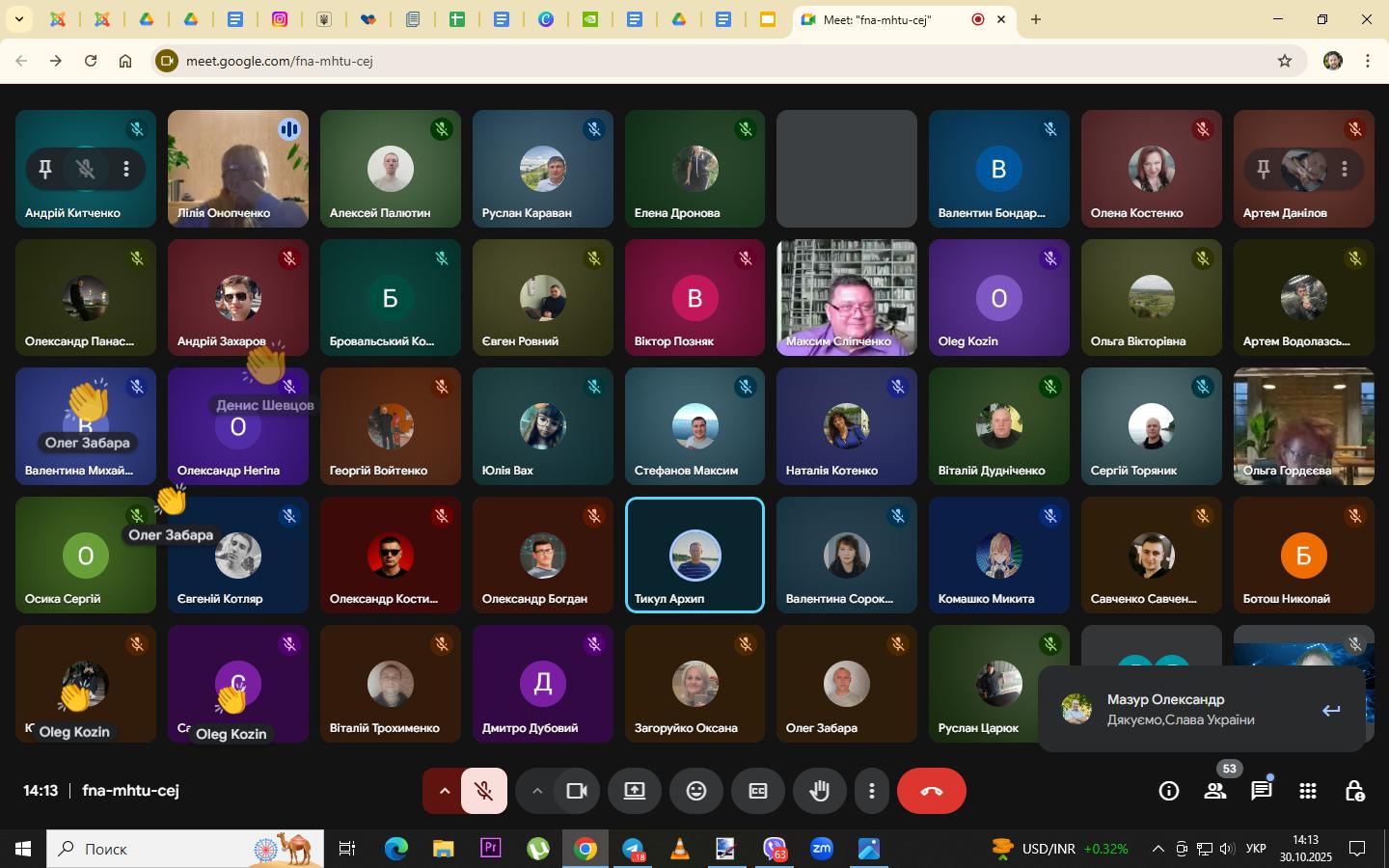Click the Present screen icon

(x=635, y=791)
